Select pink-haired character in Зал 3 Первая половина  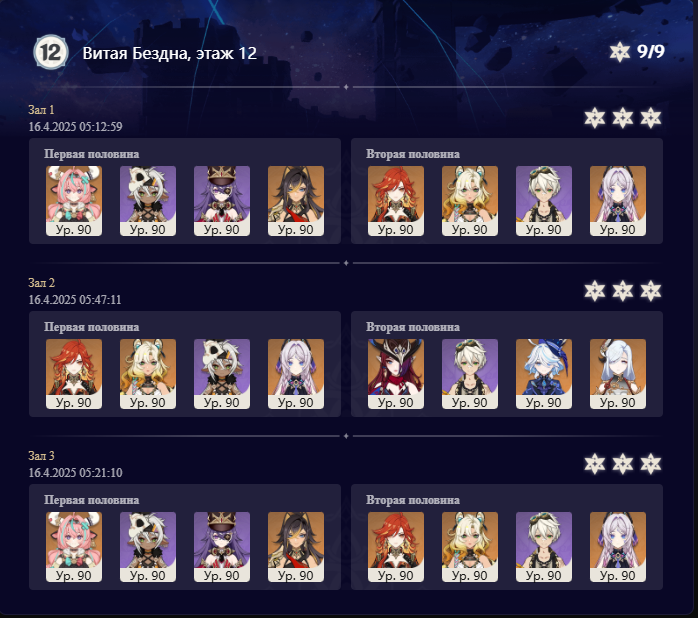(x=74, y=547)
